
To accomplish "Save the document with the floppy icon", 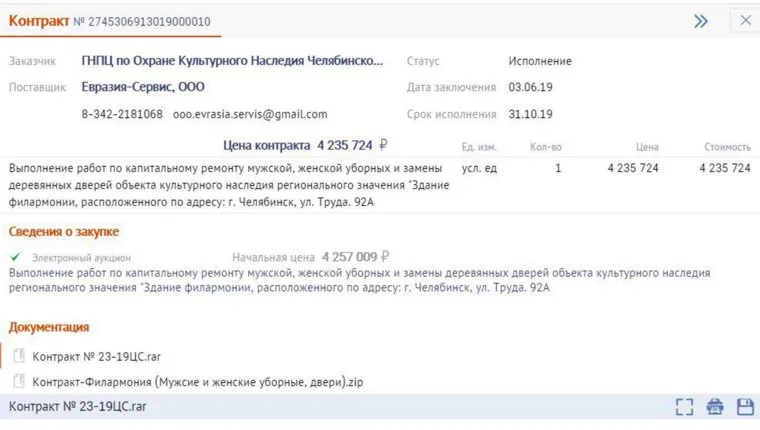I will click(x=744, y=407).
